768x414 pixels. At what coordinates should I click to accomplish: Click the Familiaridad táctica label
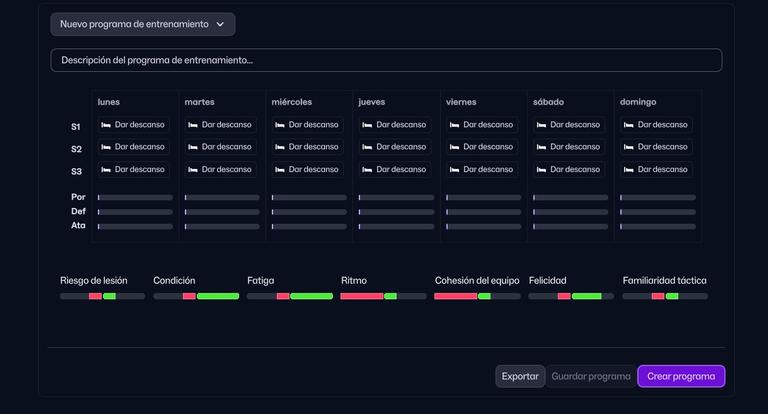(x=664, y=281)
